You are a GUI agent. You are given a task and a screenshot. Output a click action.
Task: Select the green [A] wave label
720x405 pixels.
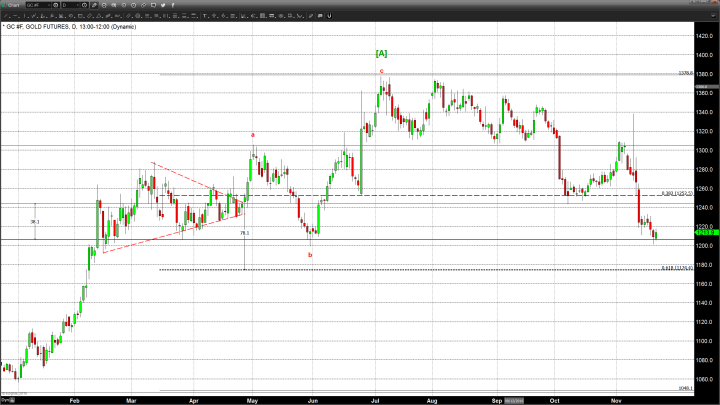tap(381, 53)
